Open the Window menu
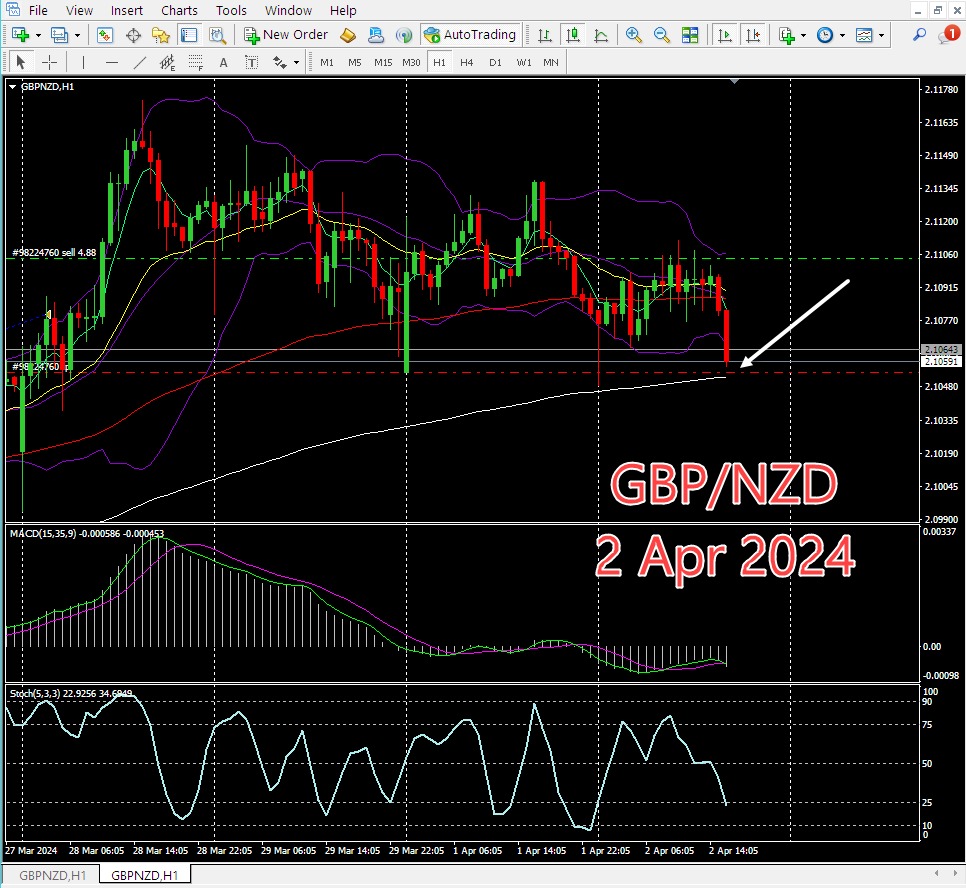966x888 pixels. point(288,10)
